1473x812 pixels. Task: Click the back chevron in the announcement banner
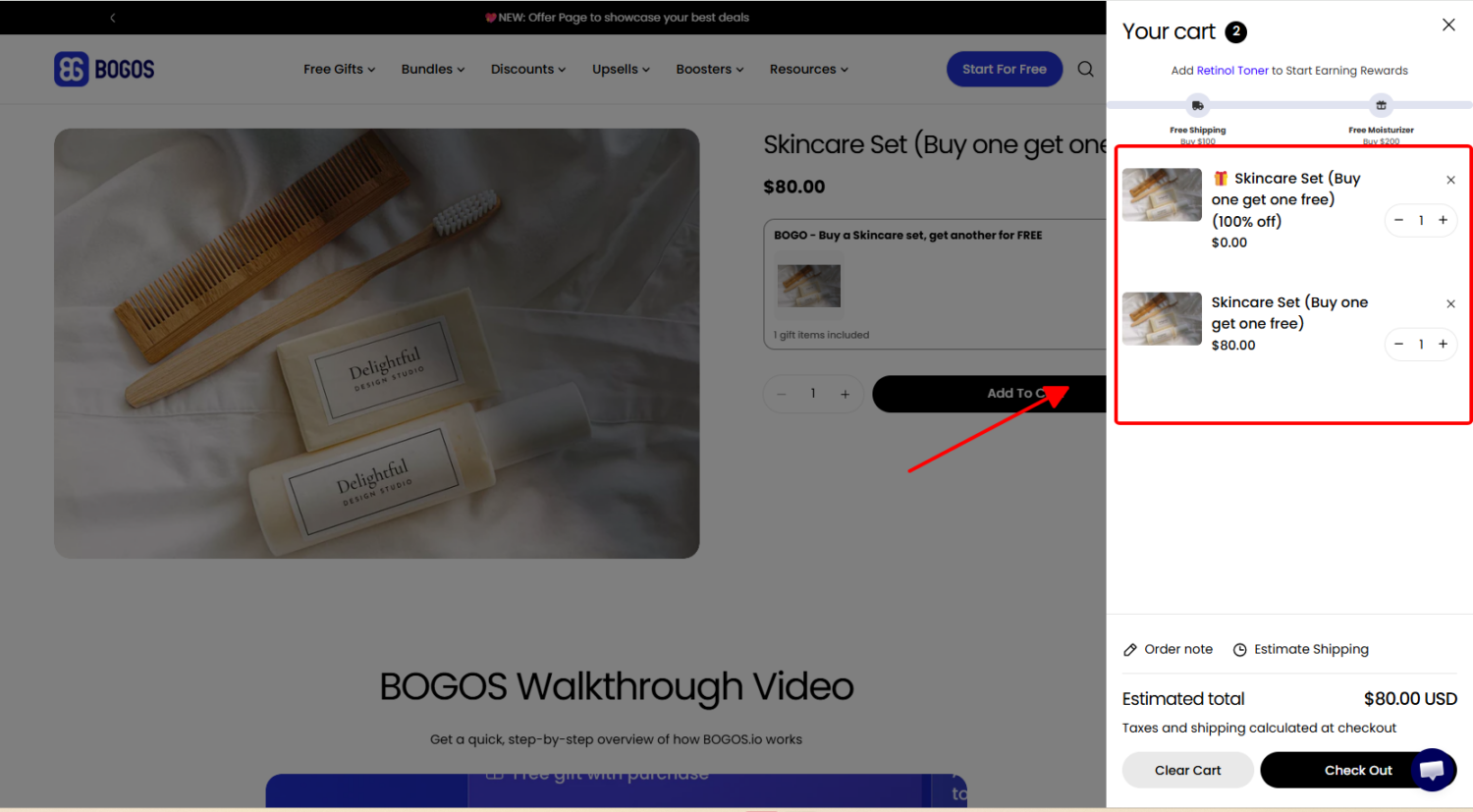(x=112, y=17)
